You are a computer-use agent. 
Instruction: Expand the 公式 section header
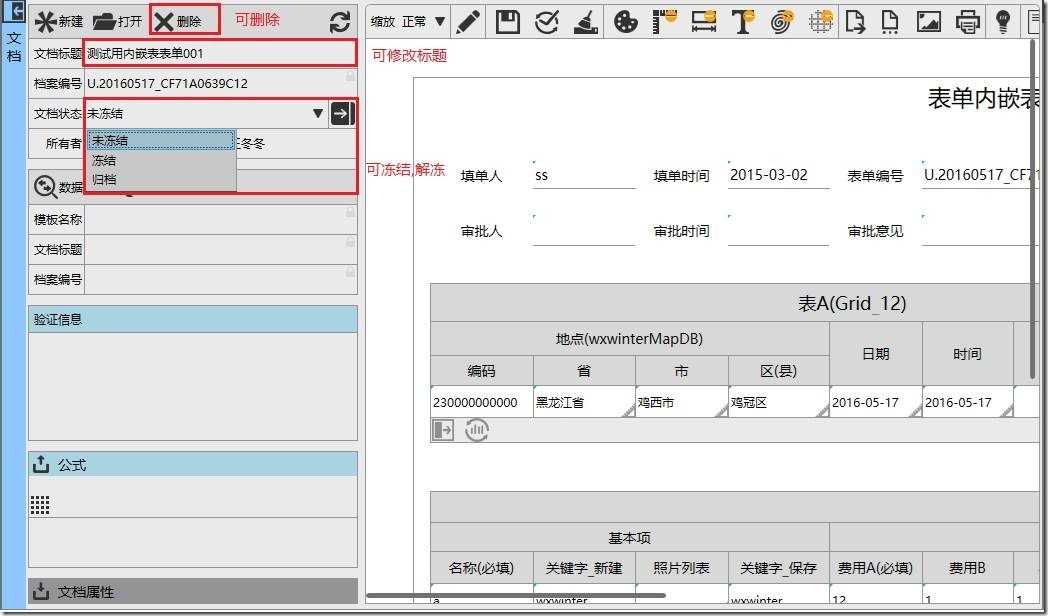pyautogui.click(x=192, y=464)
